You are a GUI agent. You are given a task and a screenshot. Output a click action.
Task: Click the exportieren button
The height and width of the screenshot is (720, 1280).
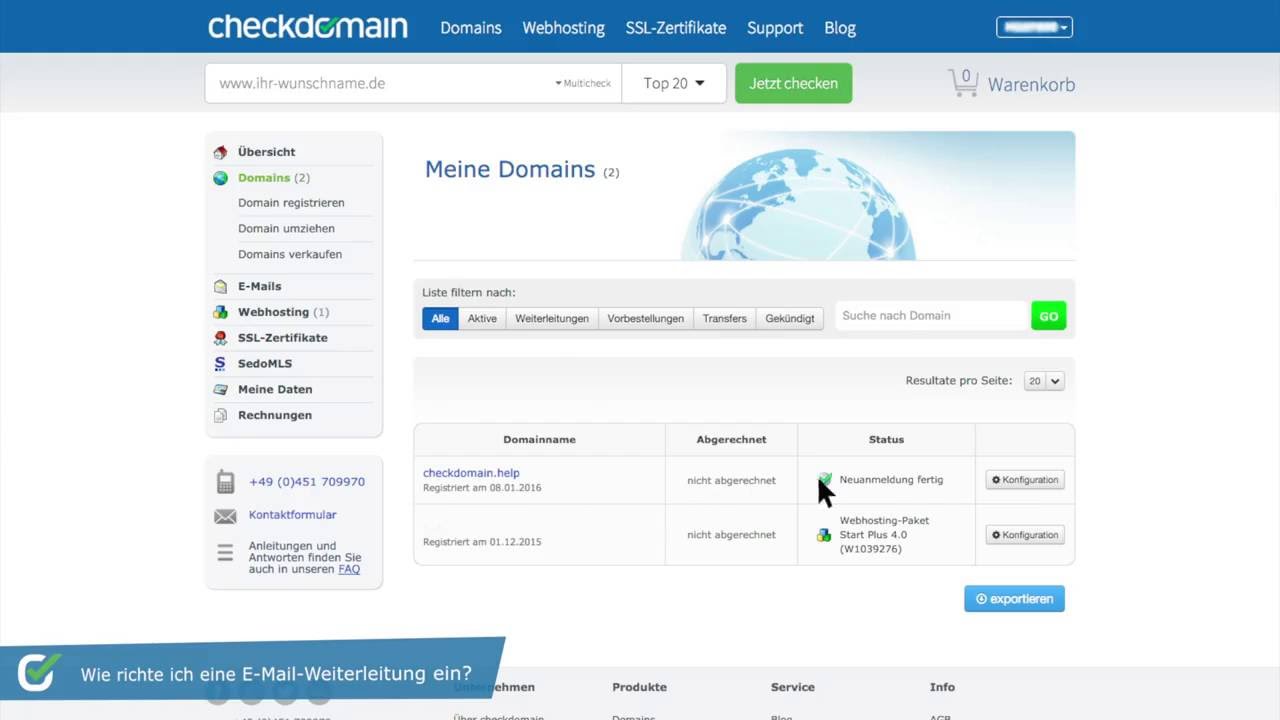pos(1014,599)
